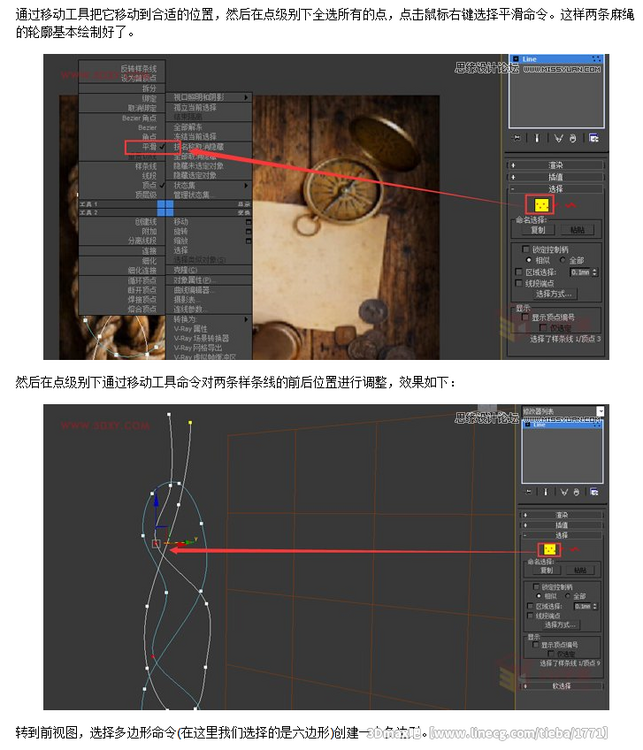Expand the 软选择 rollout in lower panel
The image size is (643, 750).
559,686
